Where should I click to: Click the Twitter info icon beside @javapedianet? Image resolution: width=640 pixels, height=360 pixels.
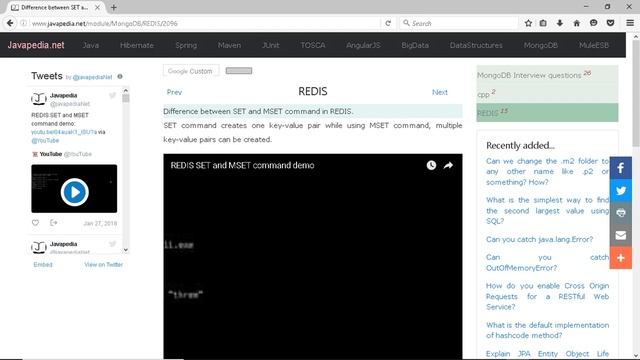click(120, 76)
